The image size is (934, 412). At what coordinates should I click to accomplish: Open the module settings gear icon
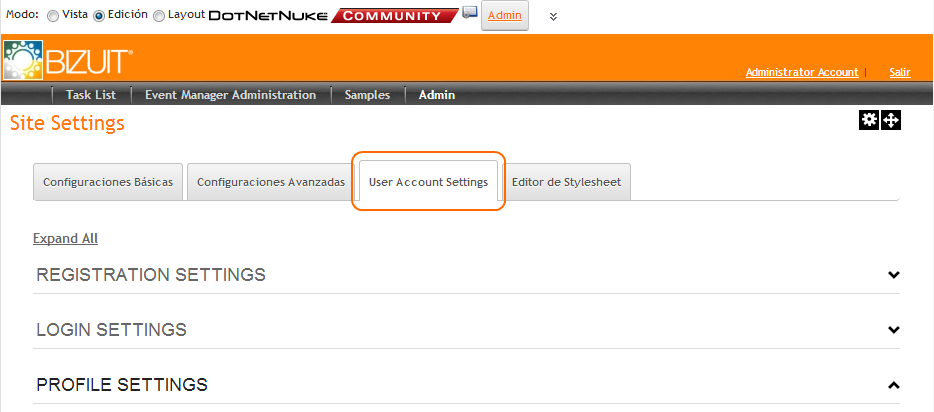869,120
